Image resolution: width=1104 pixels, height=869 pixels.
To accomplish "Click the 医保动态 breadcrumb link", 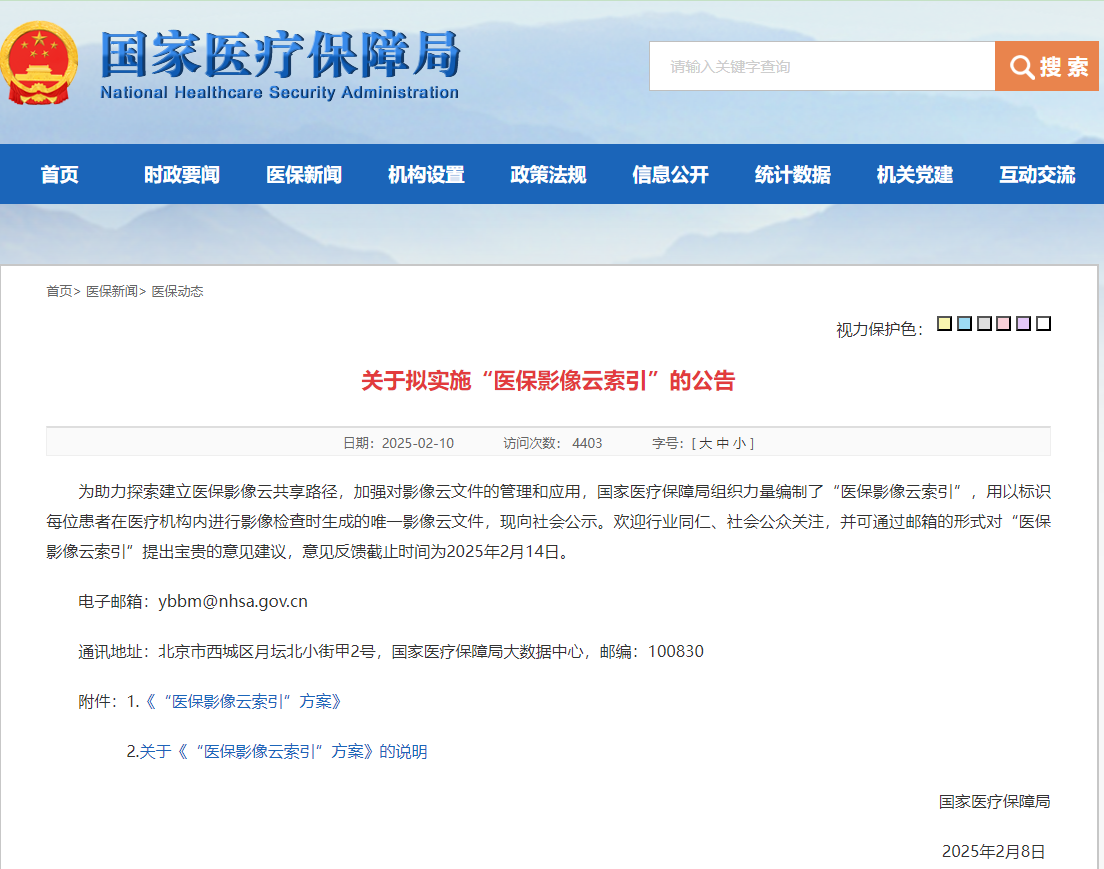I will coord(177,292).
